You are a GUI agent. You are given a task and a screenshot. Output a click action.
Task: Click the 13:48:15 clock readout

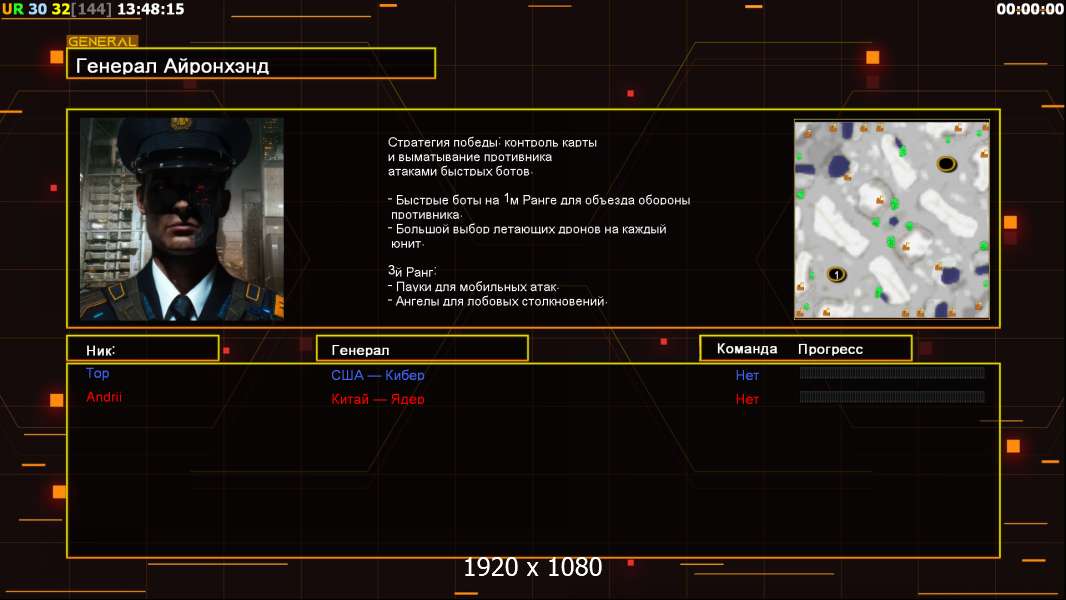pyautogui.click(x=150, y=9)
